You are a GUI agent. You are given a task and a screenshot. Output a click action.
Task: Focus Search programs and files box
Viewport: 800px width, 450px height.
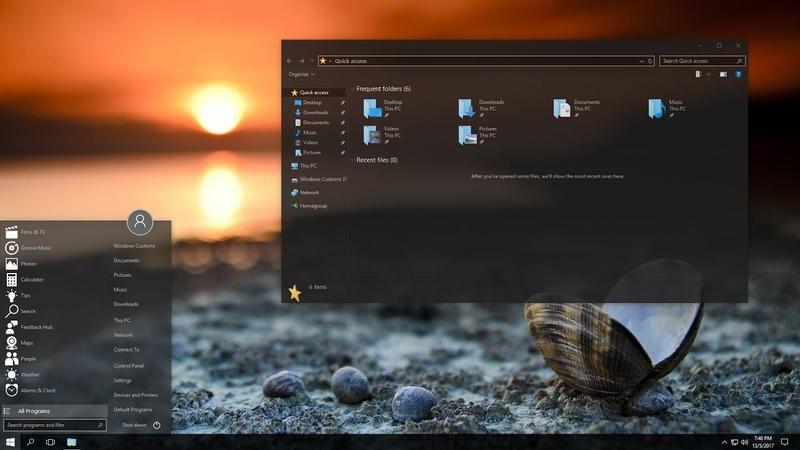[x=55, y=425]
